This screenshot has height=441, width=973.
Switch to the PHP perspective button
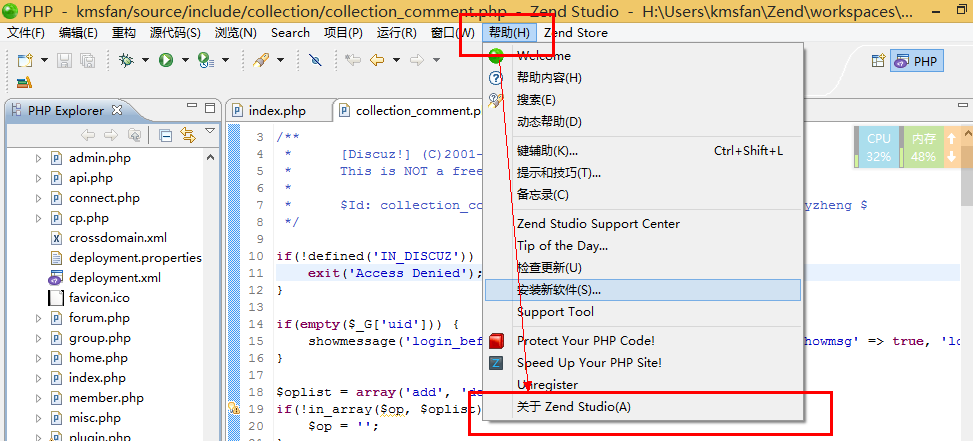click(917, 61)
